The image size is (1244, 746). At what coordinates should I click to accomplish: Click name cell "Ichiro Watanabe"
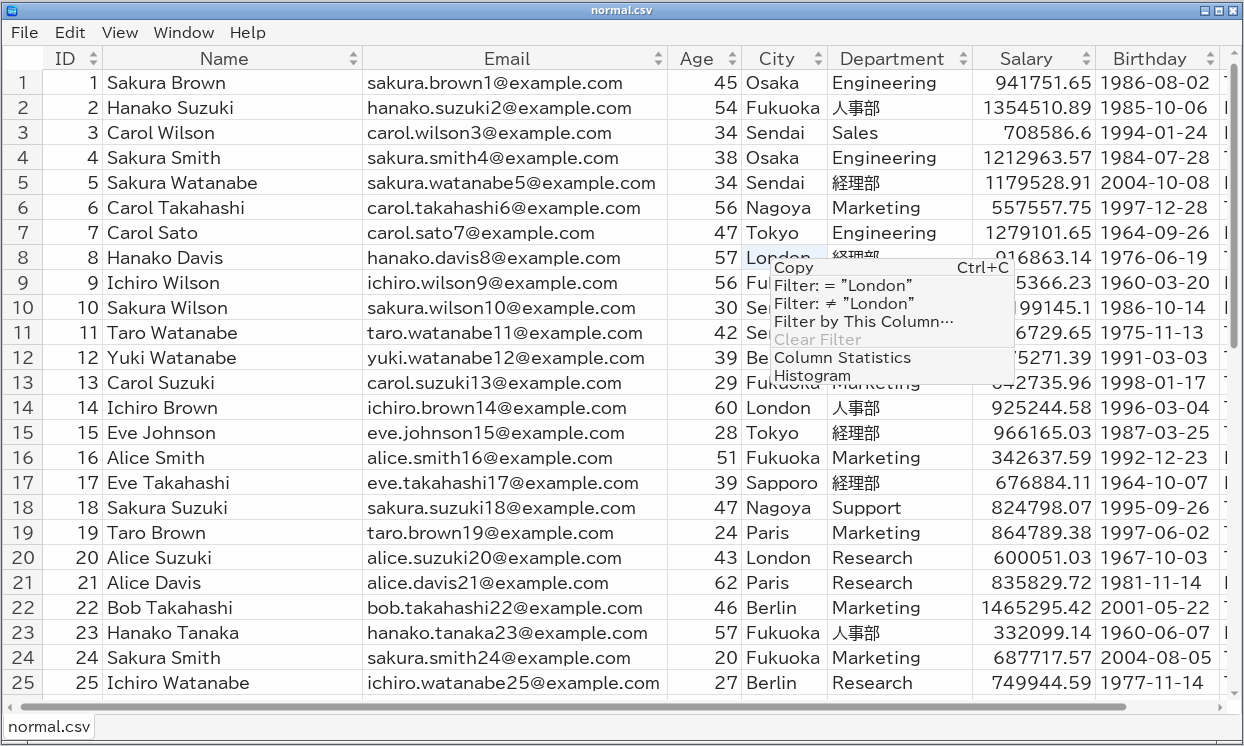(233, 683)
